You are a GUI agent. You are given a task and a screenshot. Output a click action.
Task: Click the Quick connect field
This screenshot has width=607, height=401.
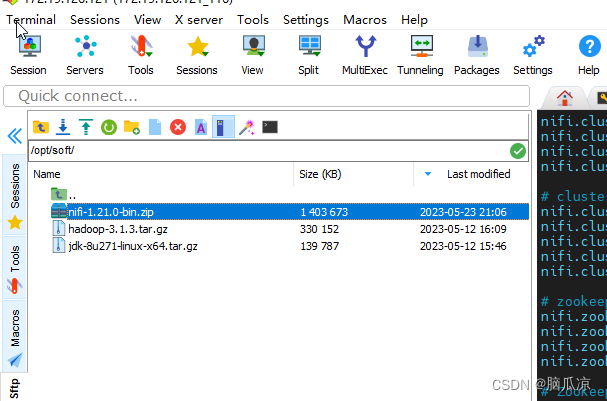pos(266,96)
